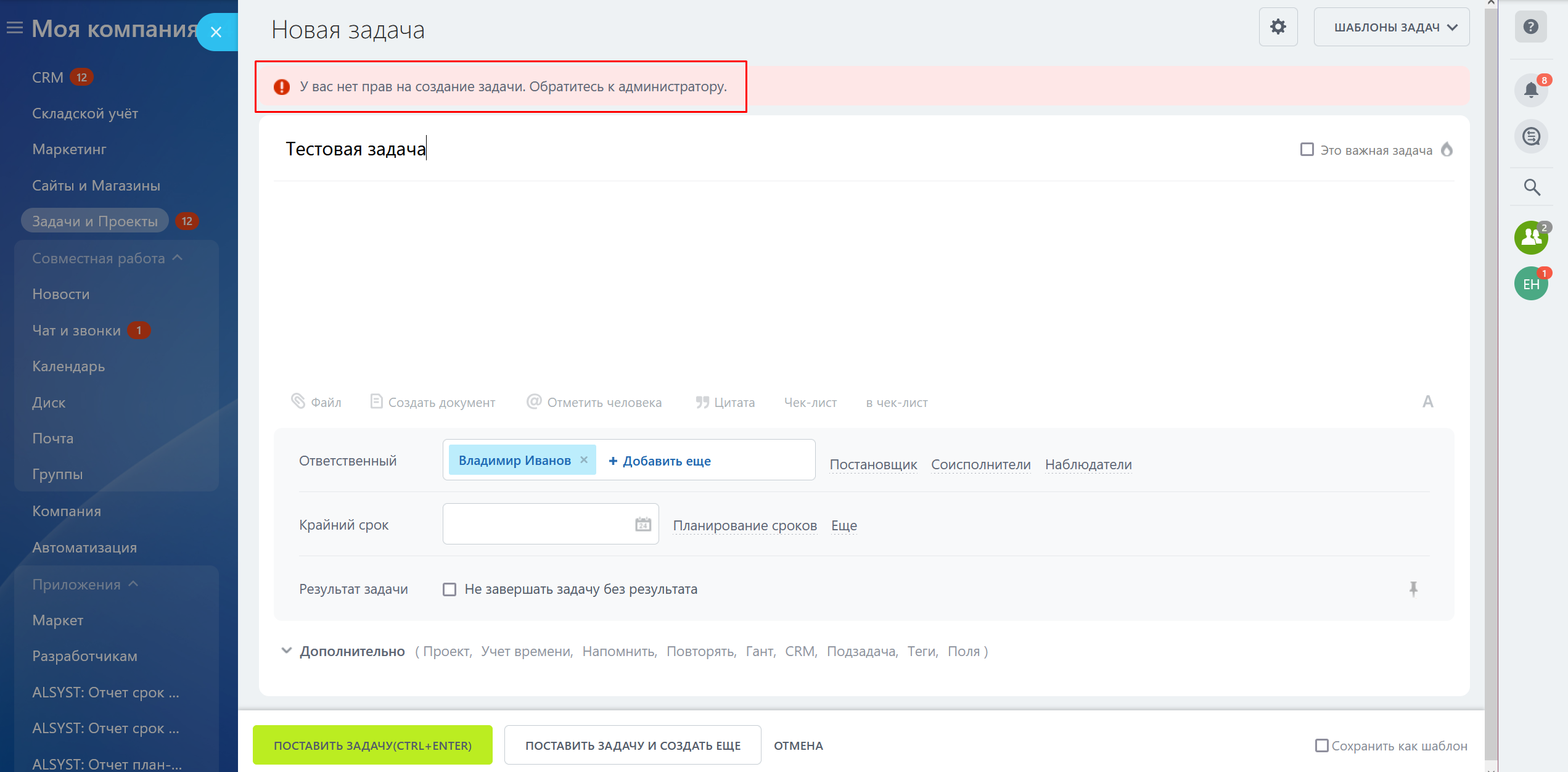The width and height of the screenshot is (1568, 772).
Task: Mark task as important checkbox
Action: tap(1307, 150)
